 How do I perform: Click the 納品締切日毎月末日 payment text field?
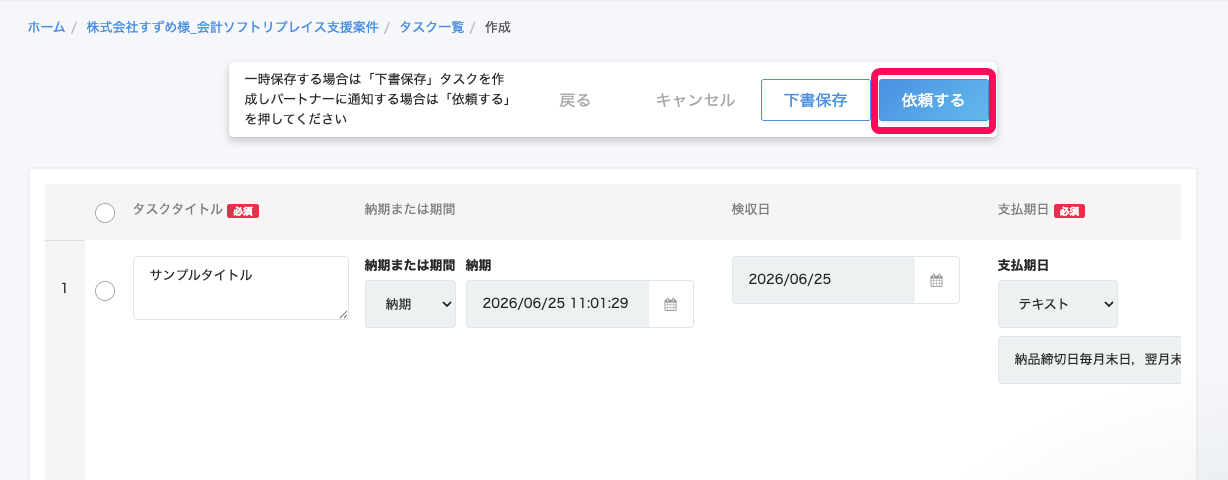coord(1089,360)
